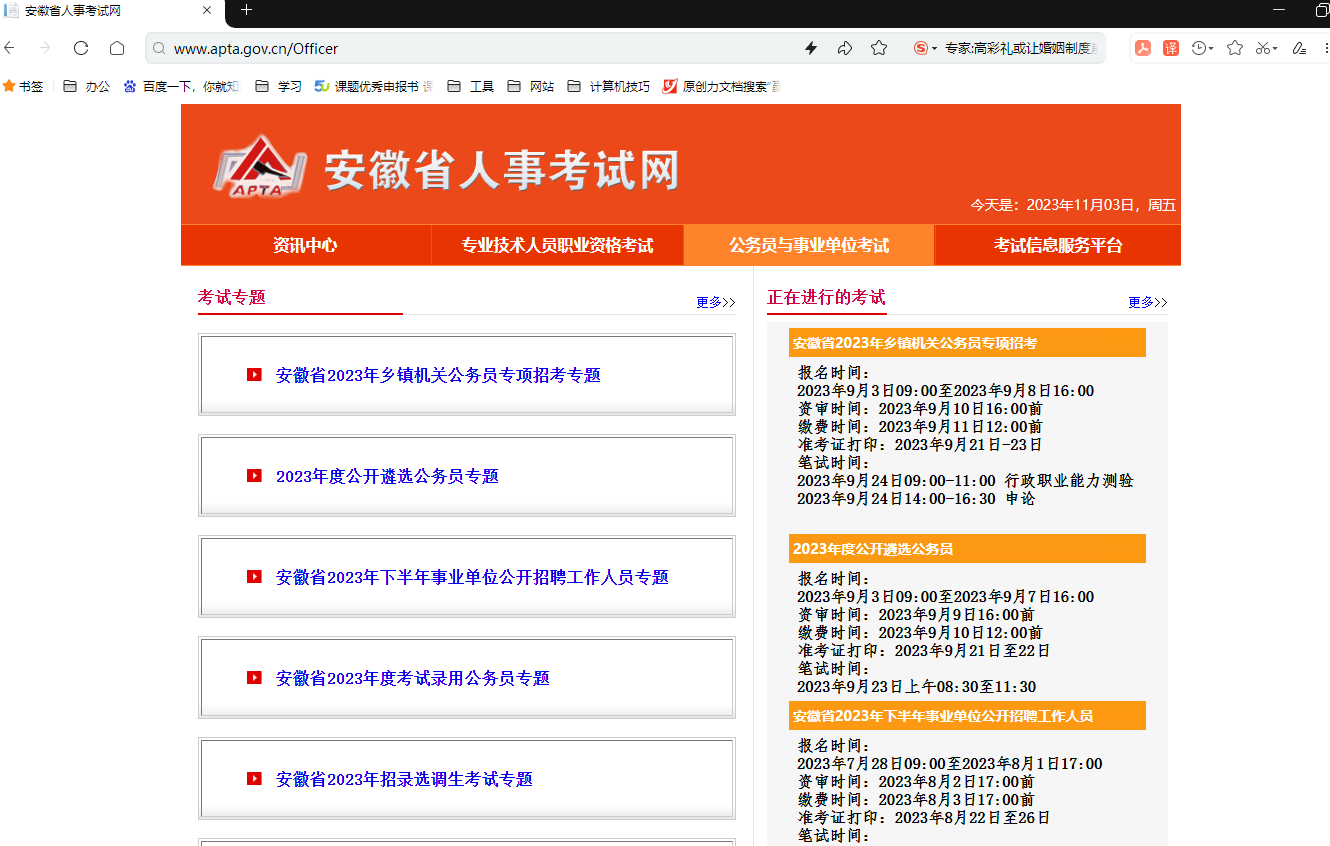Click the browser reload page icon
Image resolution: width=1330 pixels, height=846 pixels.
pyautogui.click(x=81, y=48)
